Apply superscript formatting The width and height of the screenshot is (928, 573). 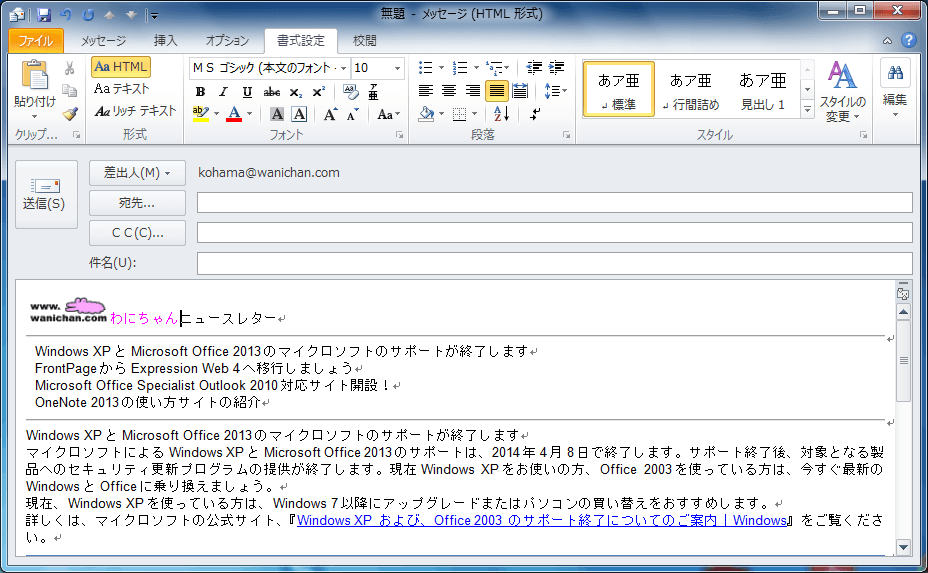click(318, 92)
